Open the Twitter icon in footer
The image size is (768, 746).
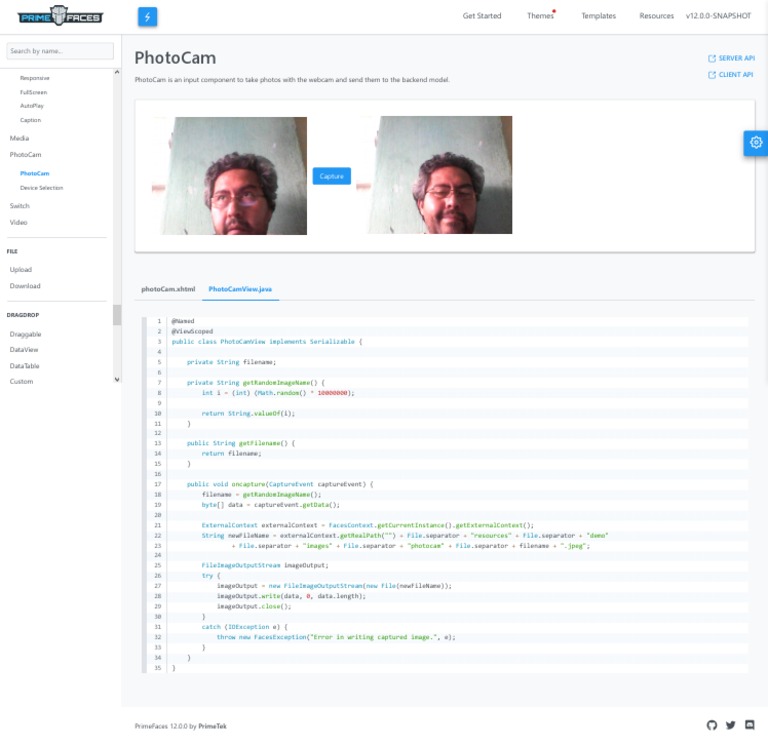(x=730, y=725)
